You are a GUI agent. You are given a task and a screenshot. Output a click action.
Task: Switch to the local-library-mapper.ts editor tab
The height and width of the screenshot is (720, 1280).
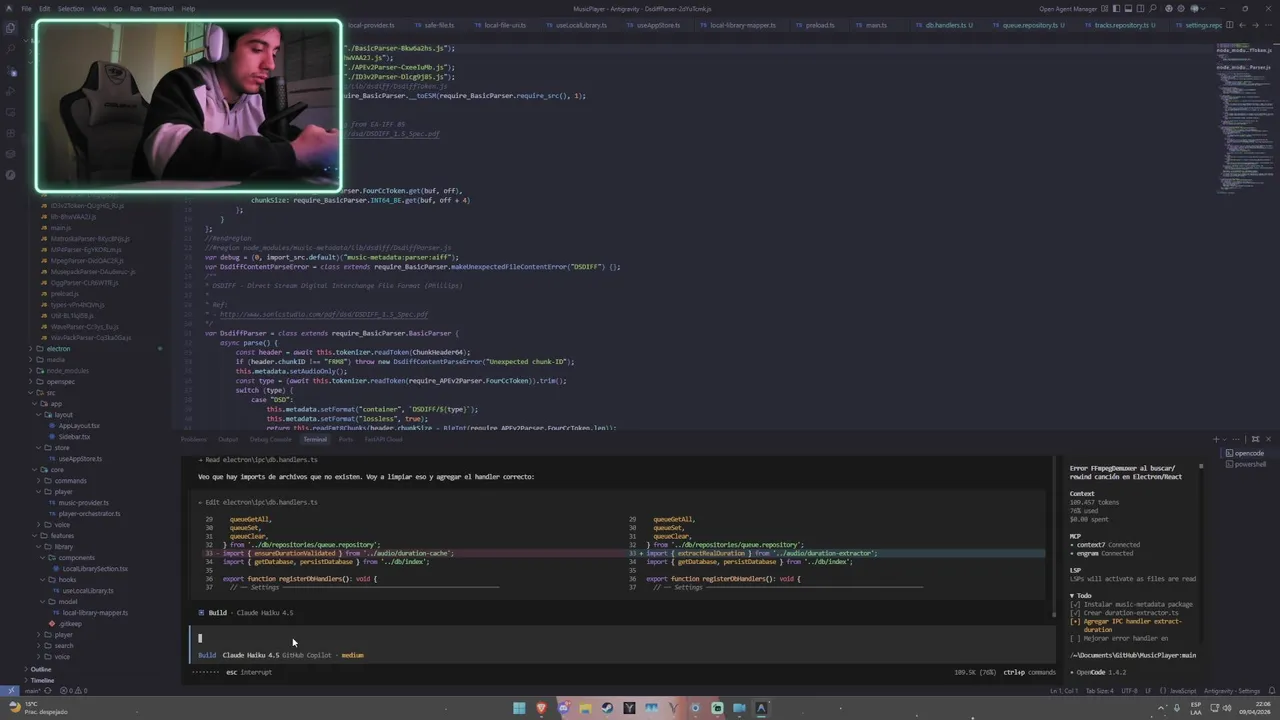(741, 25)
